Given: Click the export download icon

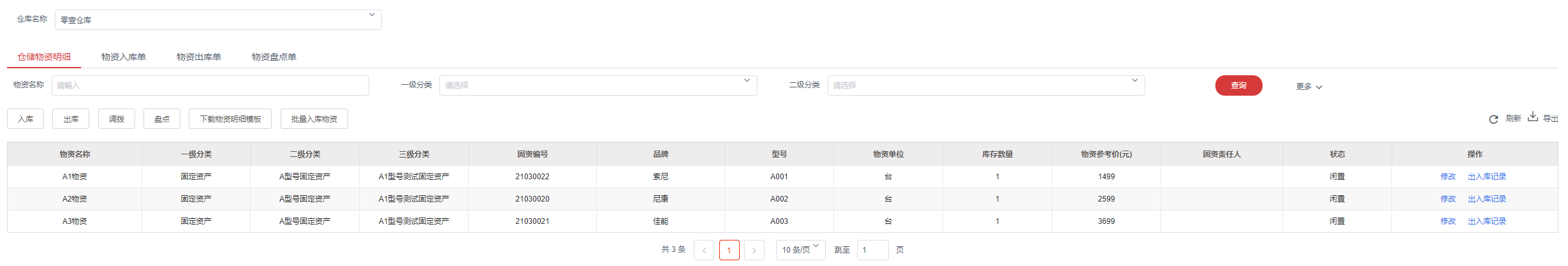Looking at the screenshot, I should click(1533, 117).
